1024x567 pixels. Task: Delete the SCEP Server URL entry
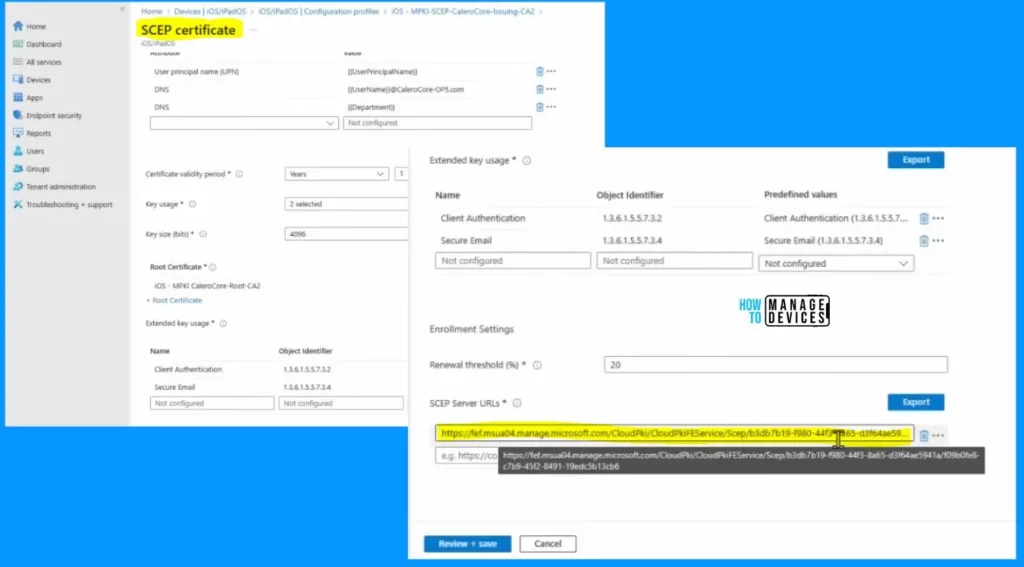pyautogui.click(x=923, y=436)
